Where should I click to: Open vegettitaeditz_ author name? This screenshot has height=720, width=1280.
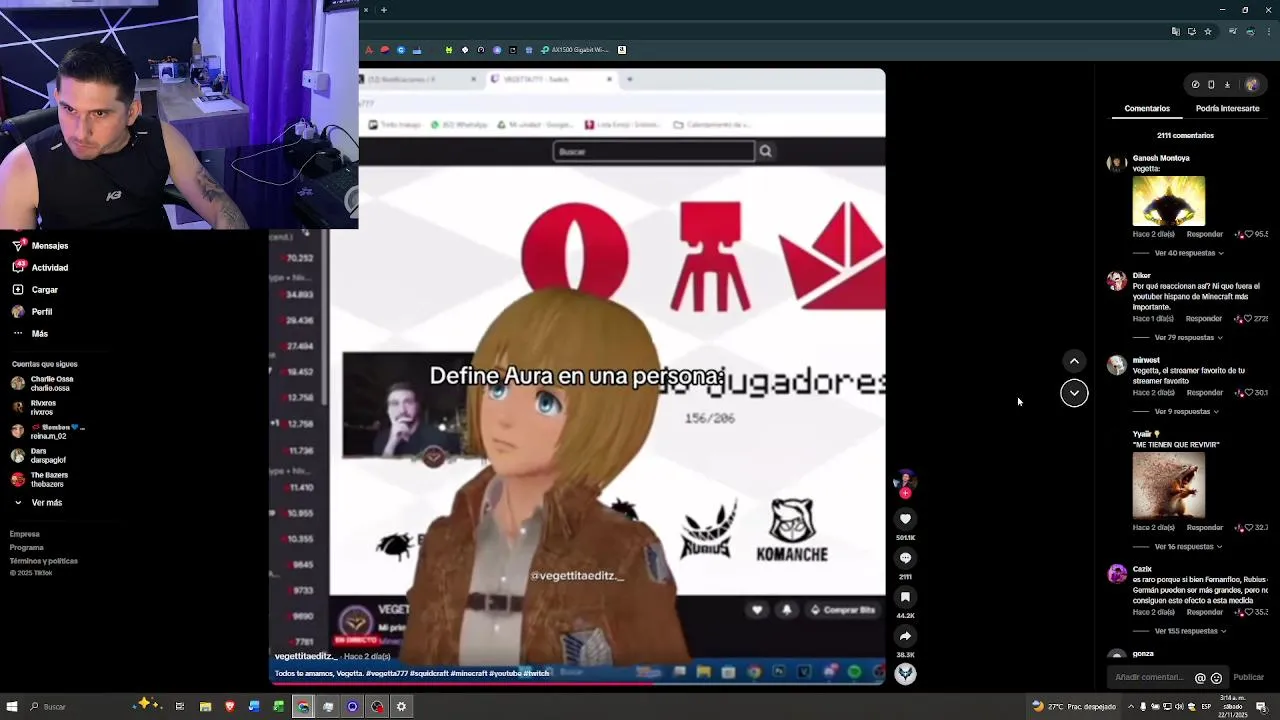(306, 657)
